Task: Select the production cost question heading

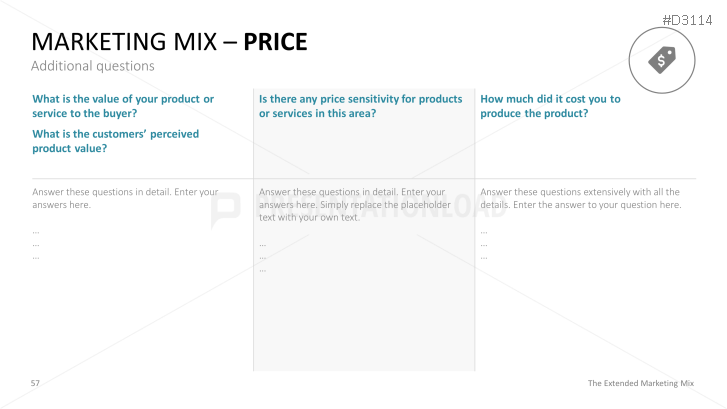Action: pyautogui.click(x=550, y=106)
